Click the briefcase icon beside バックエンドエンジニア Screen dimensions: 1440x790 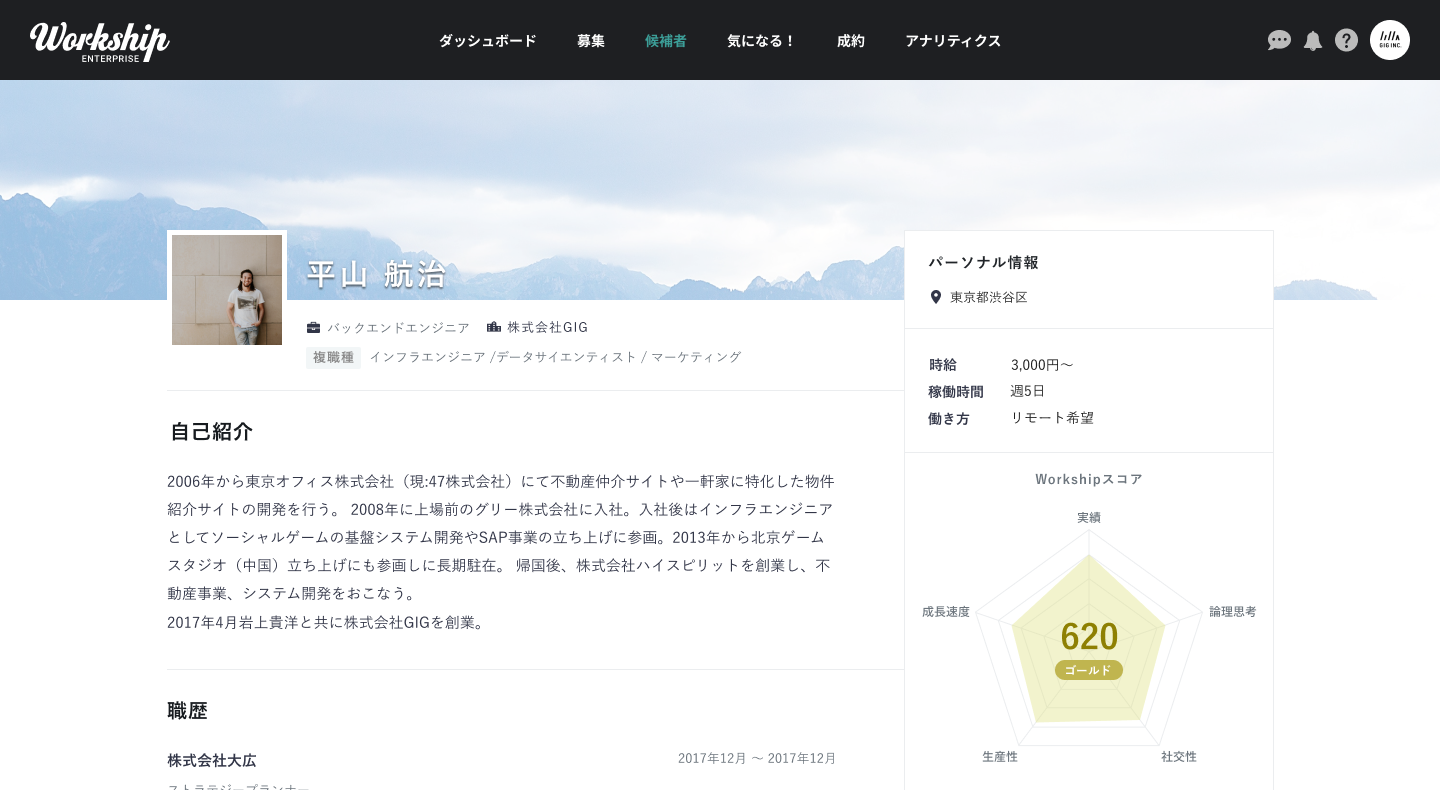(x=313, y=327)
